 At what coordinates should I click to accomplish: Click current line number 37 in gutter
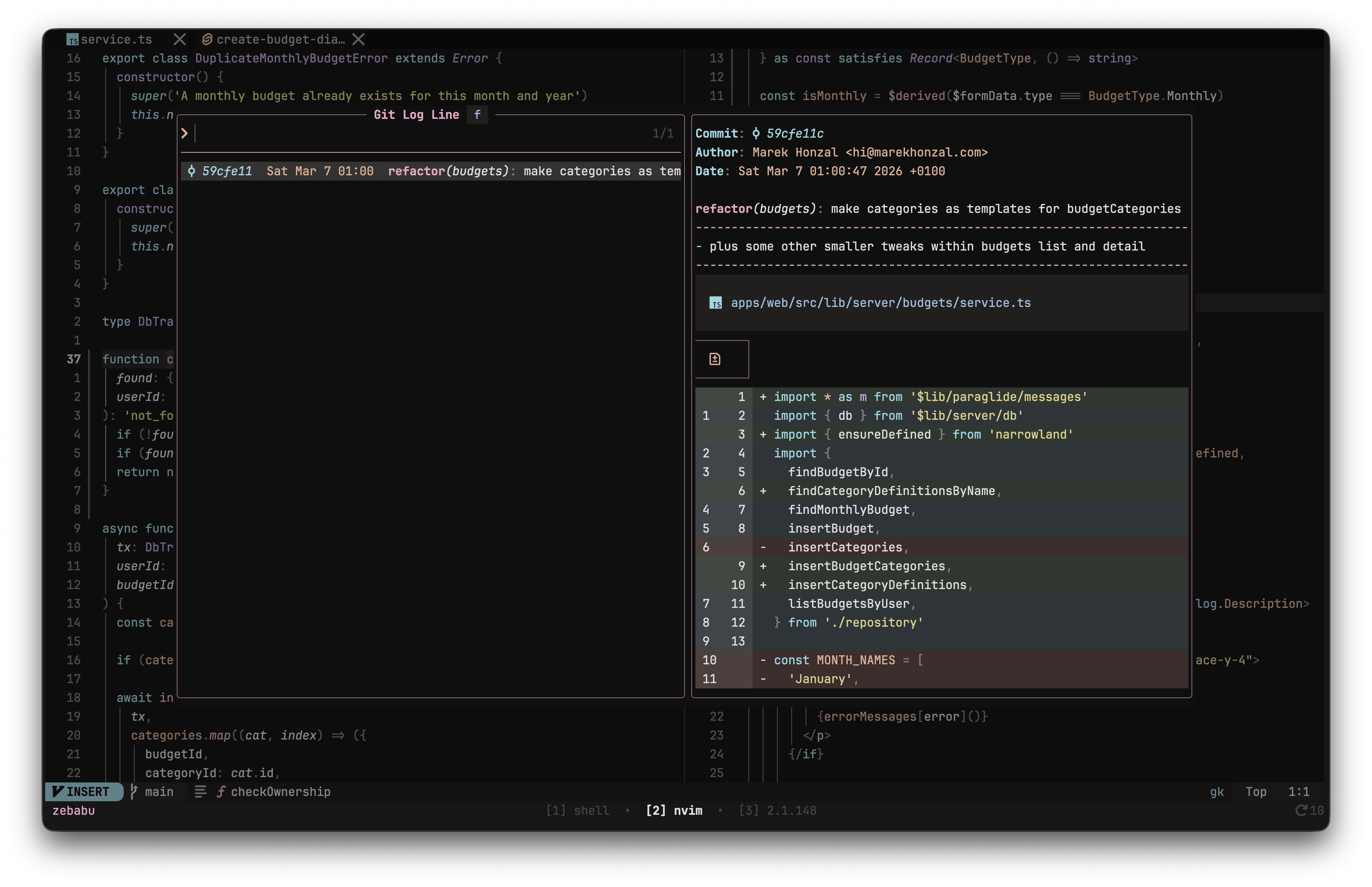click(x=74, y=359)
